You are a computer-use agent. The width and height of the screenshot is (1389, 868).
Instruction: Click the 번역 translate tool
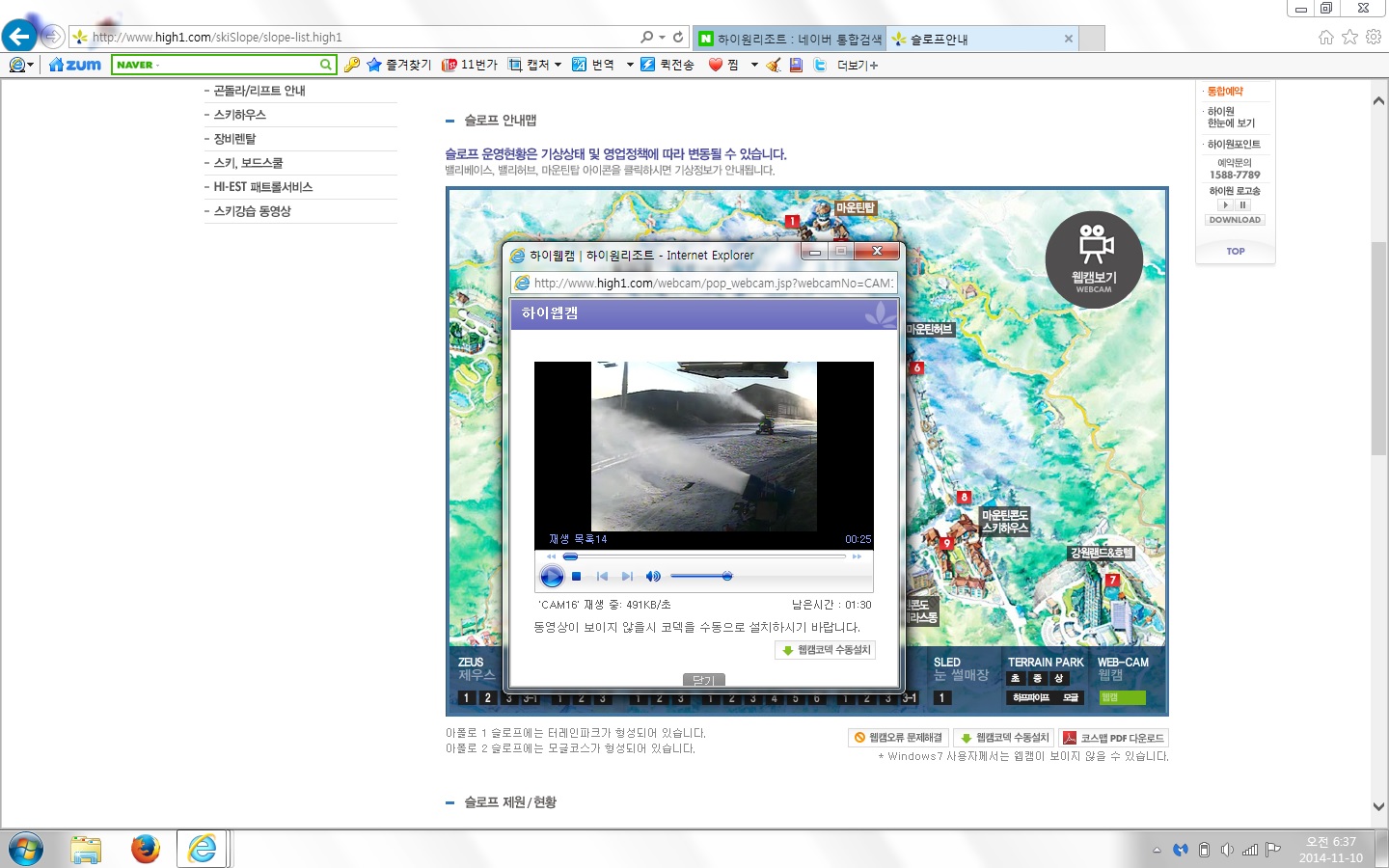click(593, 65)
